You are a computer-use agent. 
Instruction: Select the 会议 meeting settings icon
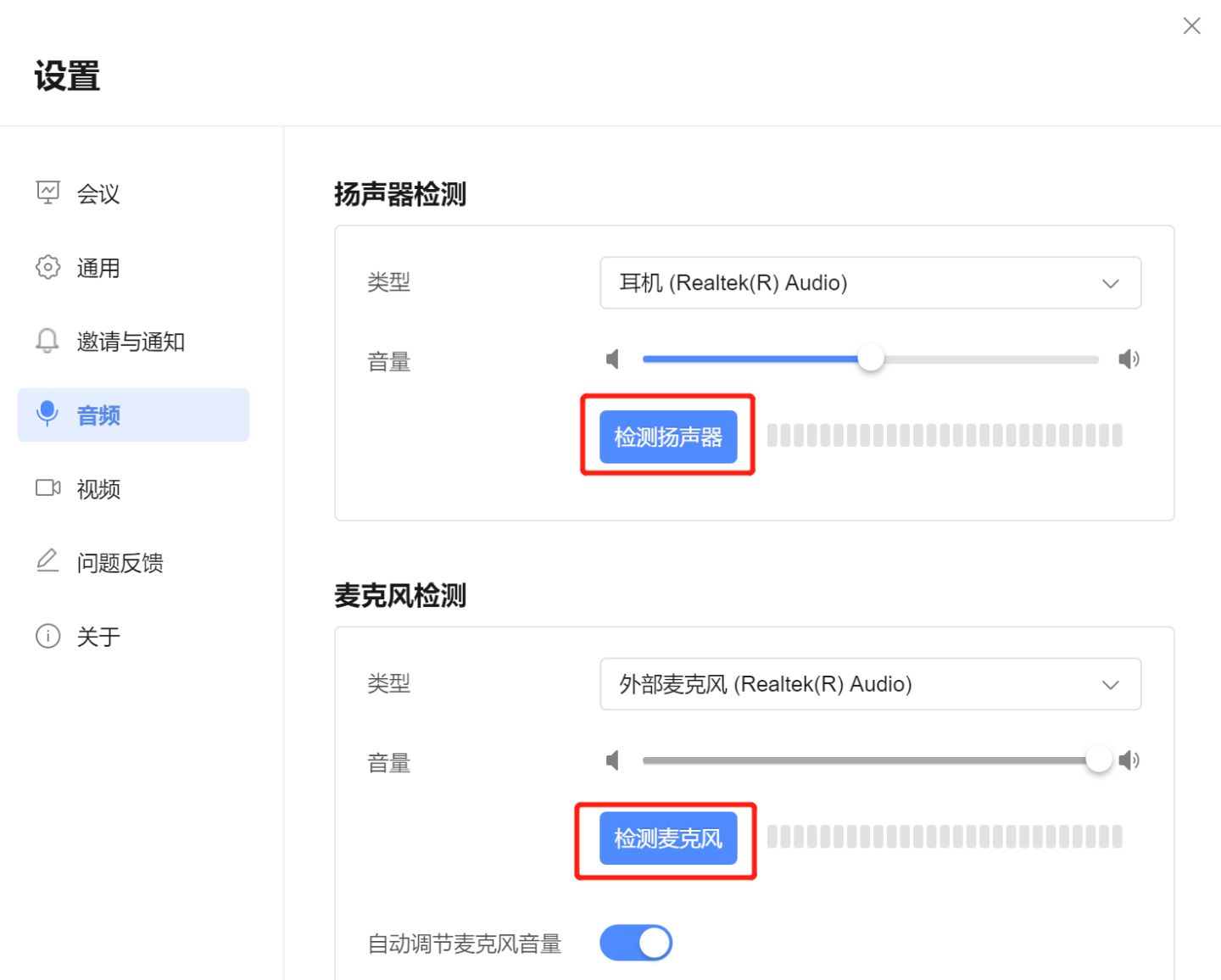click(47, 192)
